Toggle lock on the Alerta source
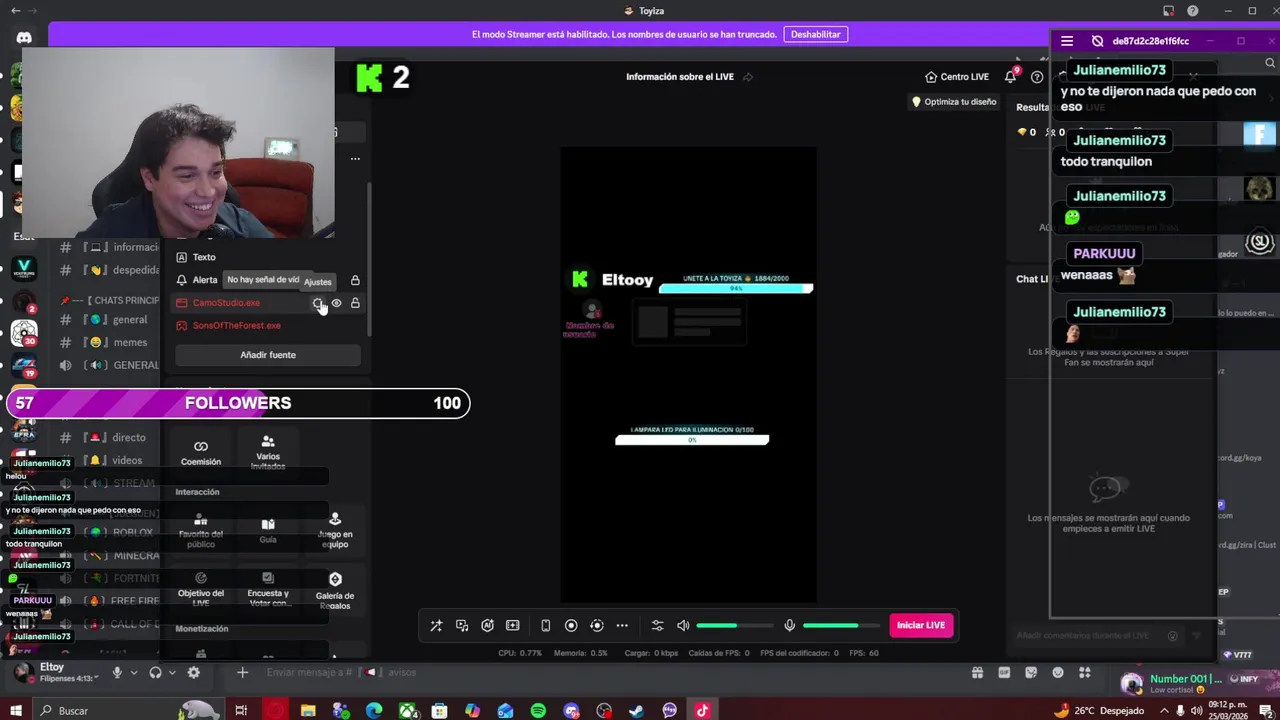1280x720 pixels. click(355, 281)
